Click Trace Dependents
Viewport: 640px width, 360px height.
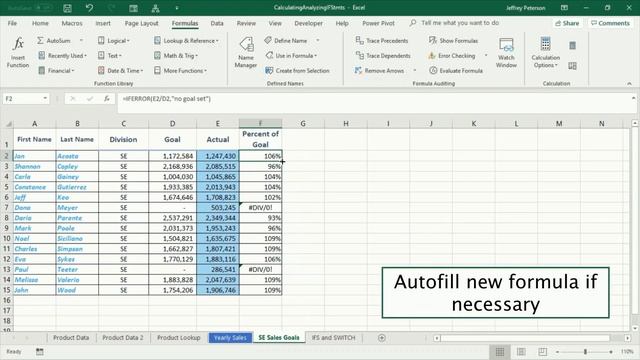click(383, 56)
